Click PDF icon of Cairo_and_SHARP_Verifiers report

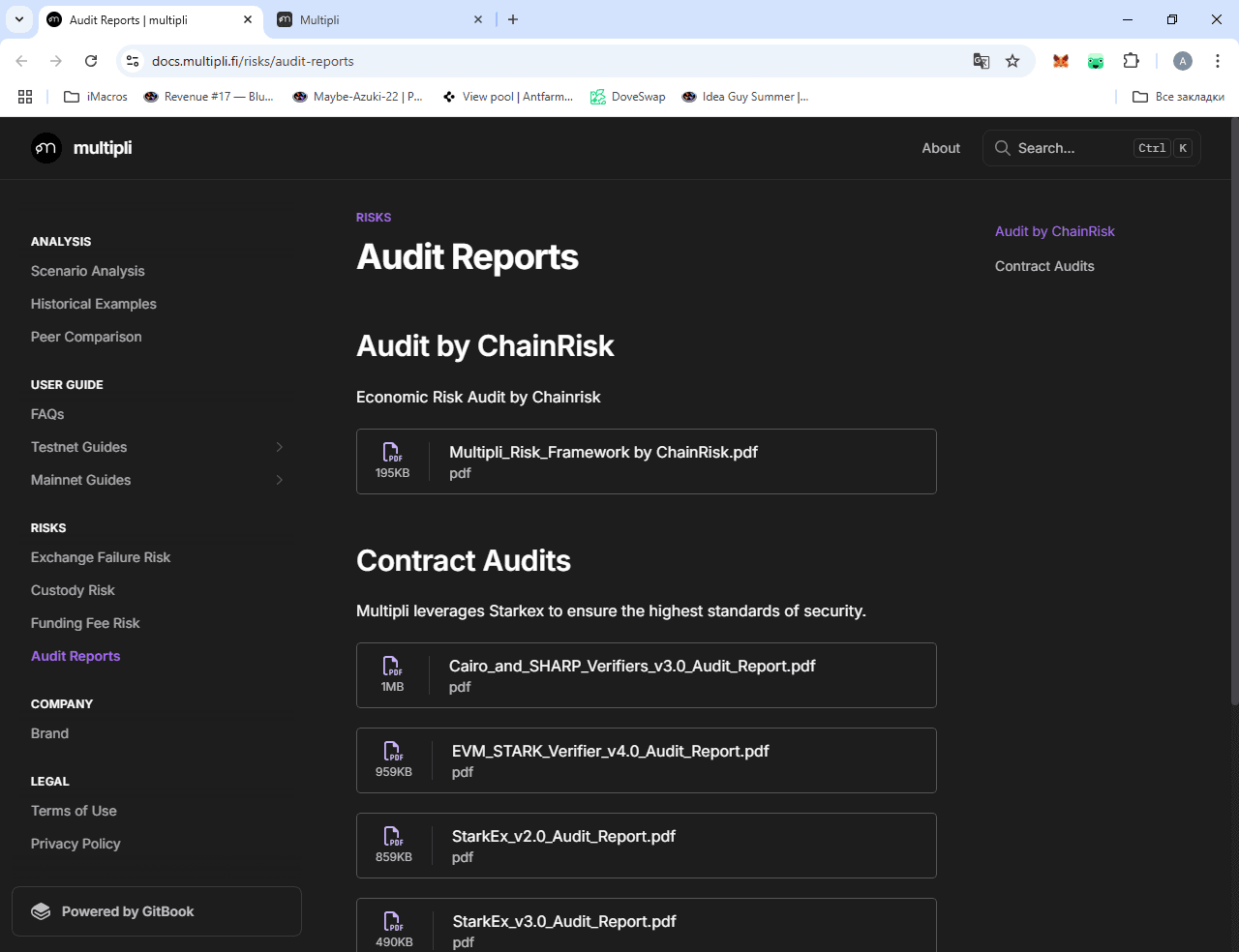click(x=392, y=666)
